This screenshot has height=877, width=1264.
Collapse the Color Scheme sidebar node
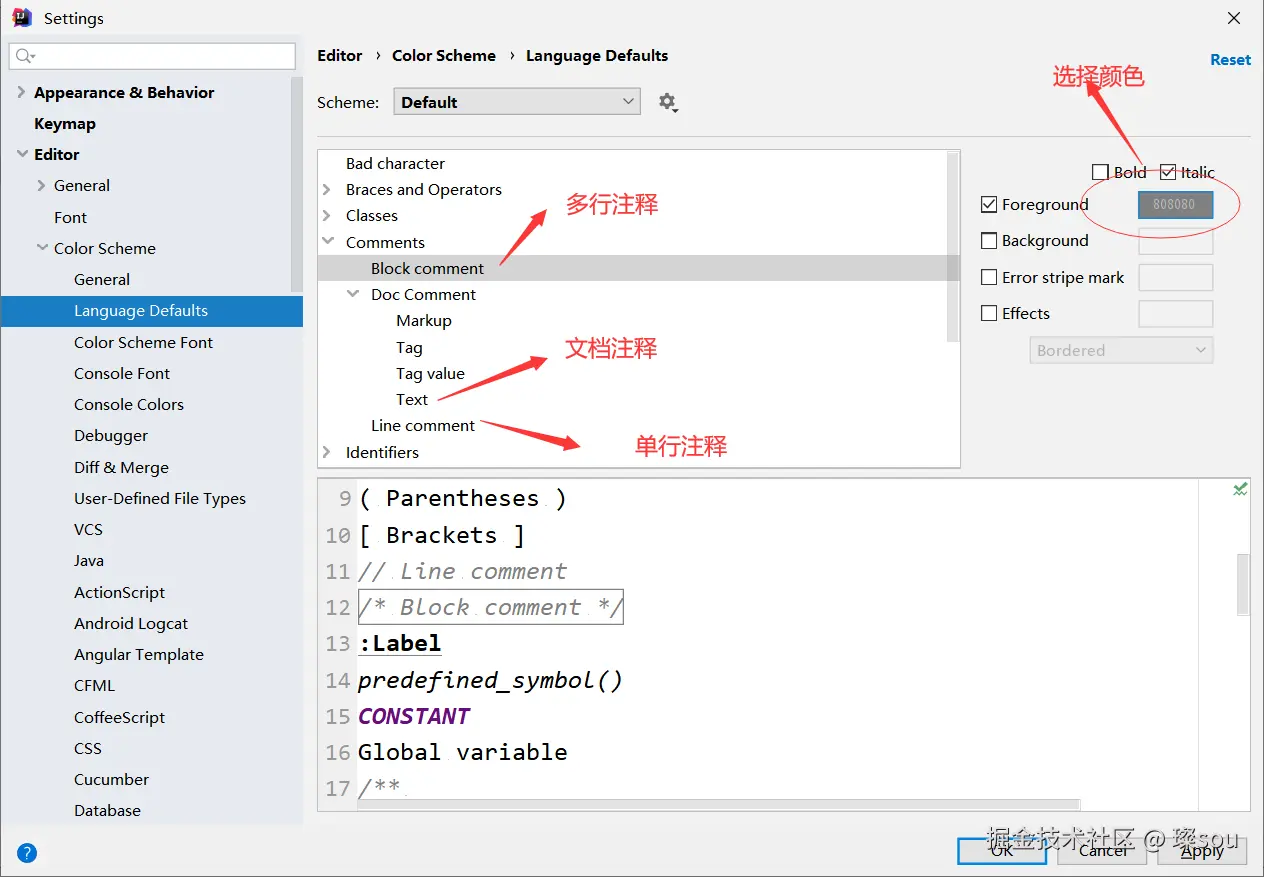tap(42, 248)
